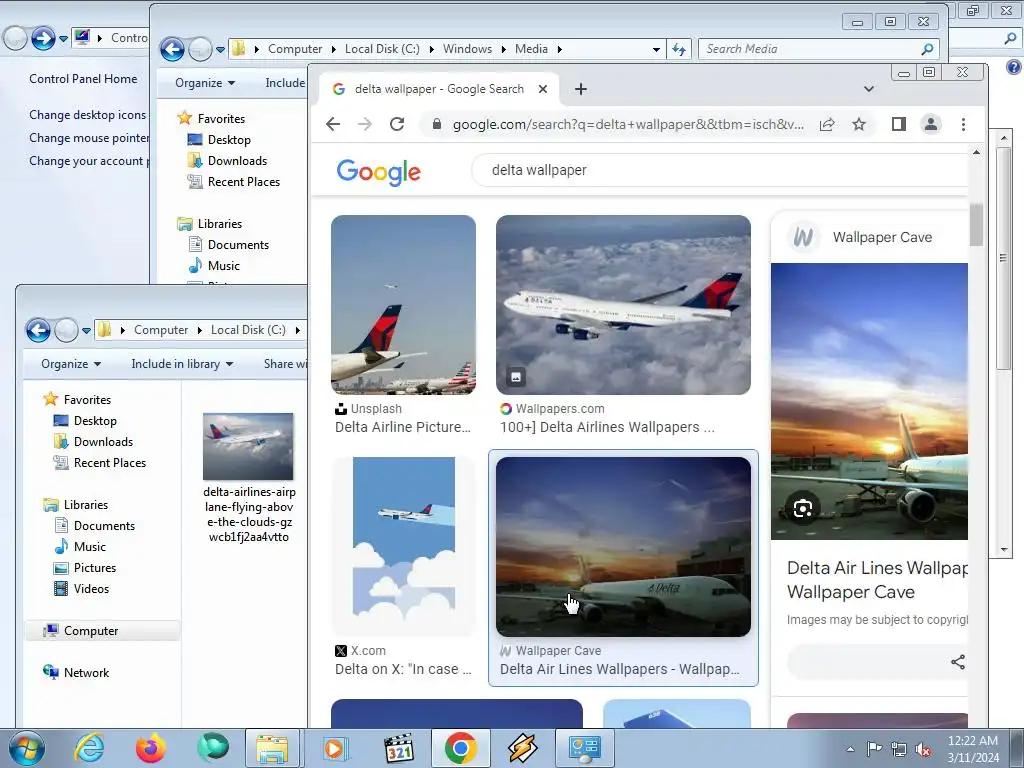Image resolution: width=1024 pixels, height=768 pixels.
Task: Open Chrome three-dot menu
Action: [963, 124]
